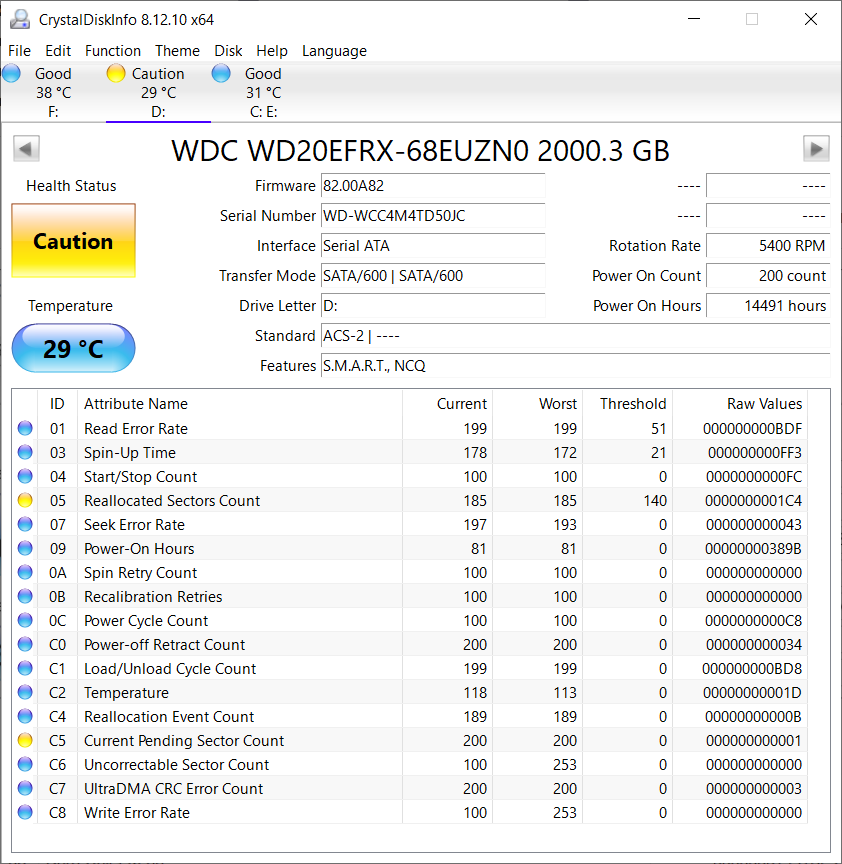
Task: Click the Transfer Mode field
Action: (x=433, y=276)
